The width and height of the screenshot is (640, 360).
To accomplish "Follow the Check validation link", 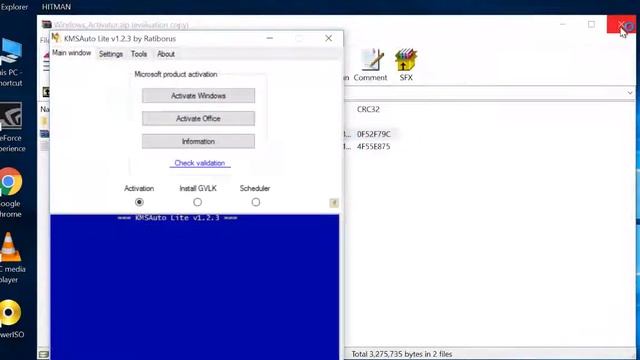I will click(200, 163).
